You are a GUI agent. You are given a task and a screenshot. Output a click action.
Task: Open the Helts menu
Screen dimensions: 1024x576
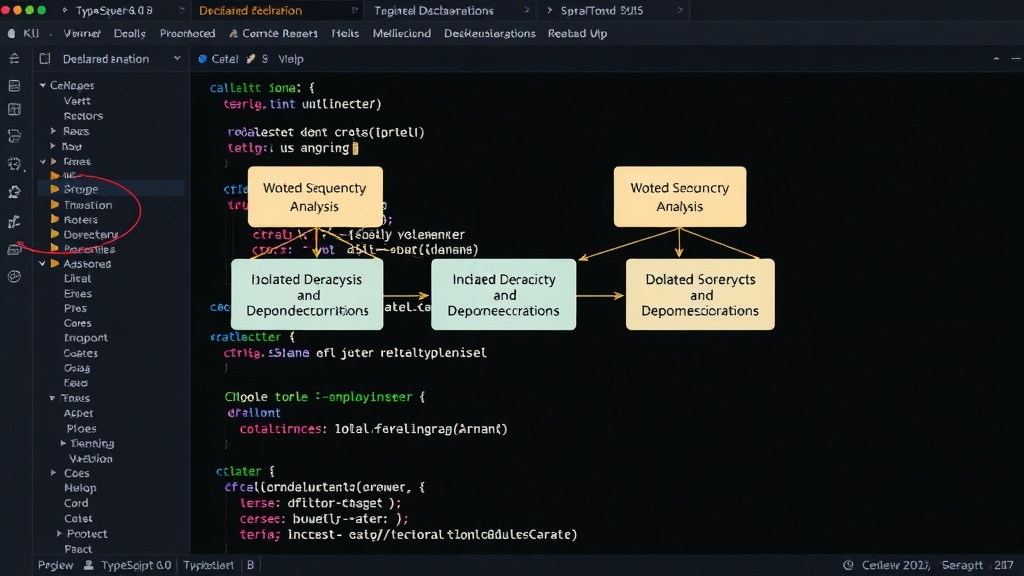click(345, 33)
